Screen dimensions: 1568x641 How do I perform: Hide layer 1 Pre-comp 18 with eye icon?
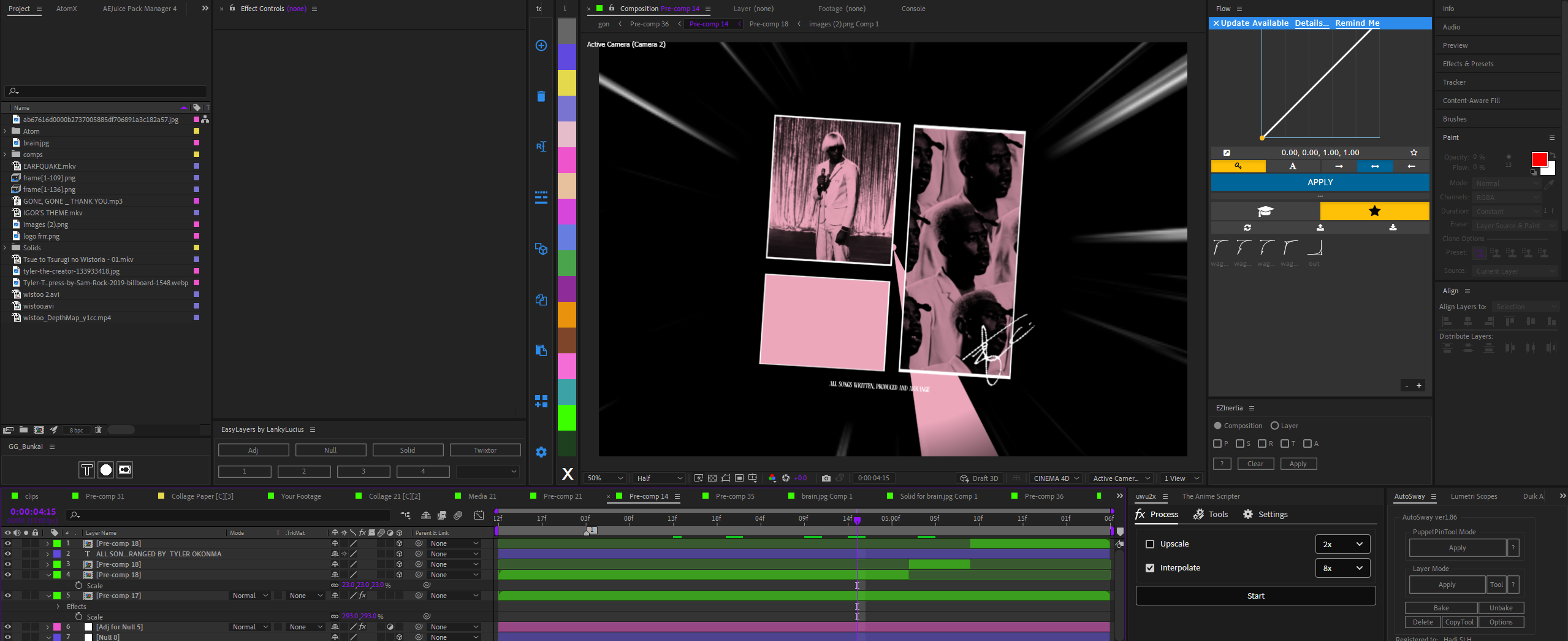tap(7, 543)
